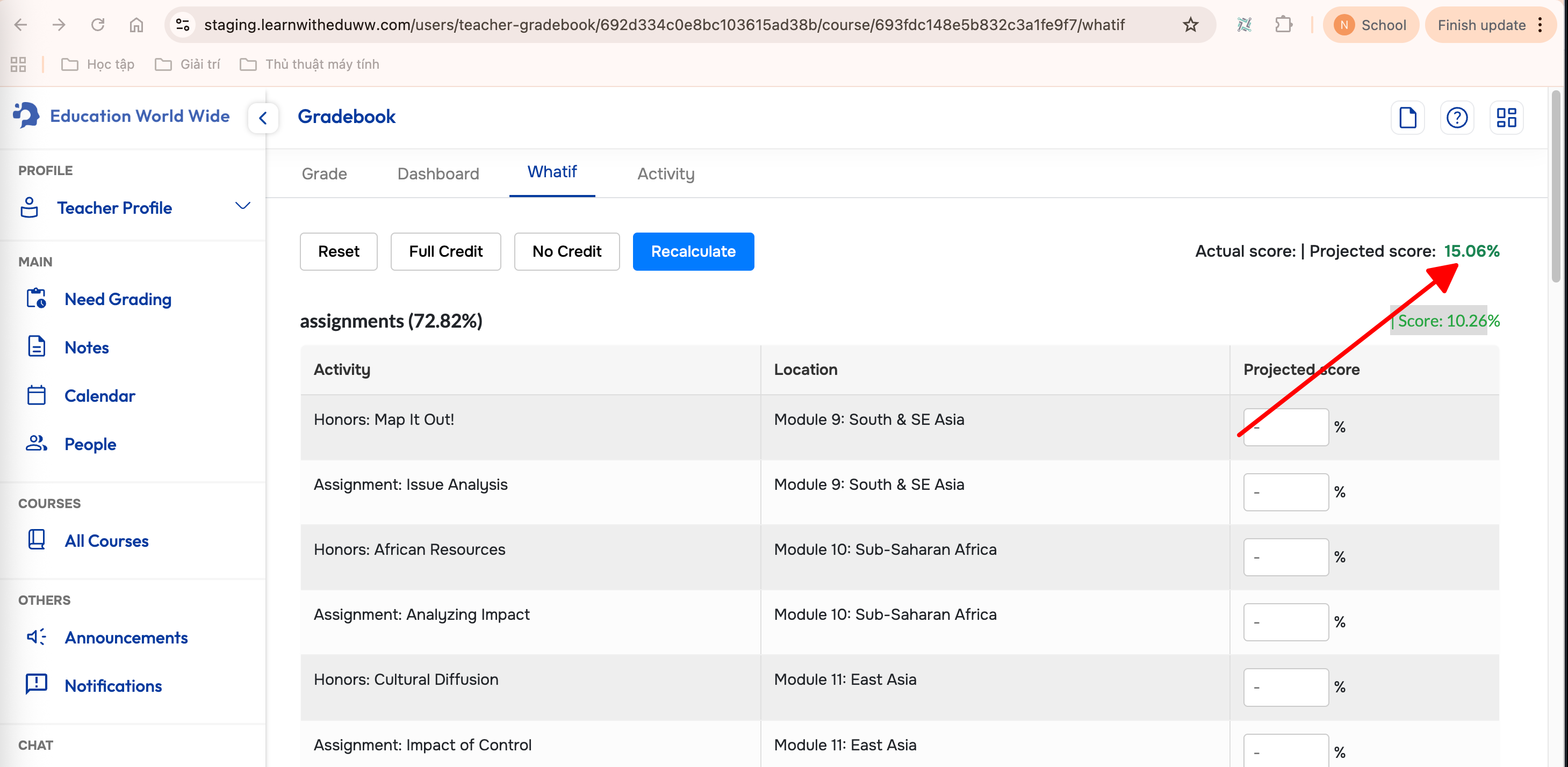Bookmark page with star icon

1190,25
